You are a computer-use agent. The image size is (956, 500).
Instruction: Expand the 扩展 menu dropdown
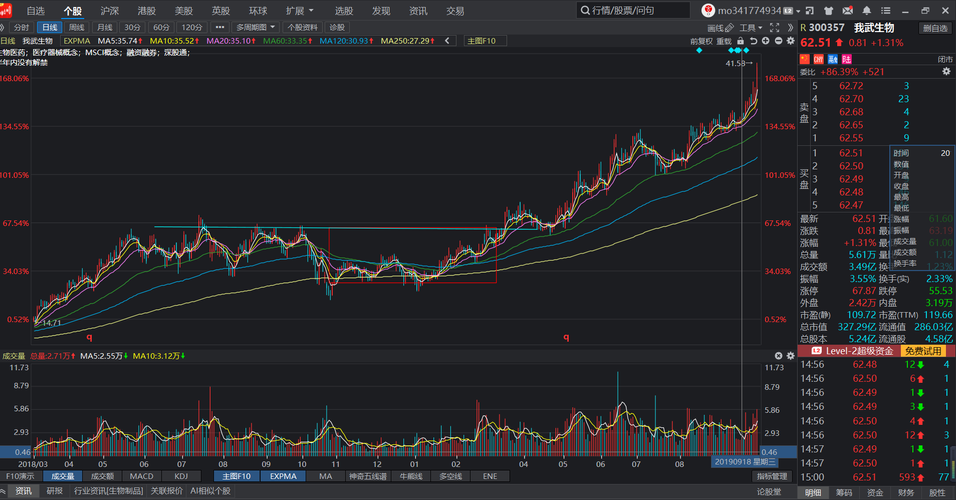pyautogui.click(x=300, y=10)
